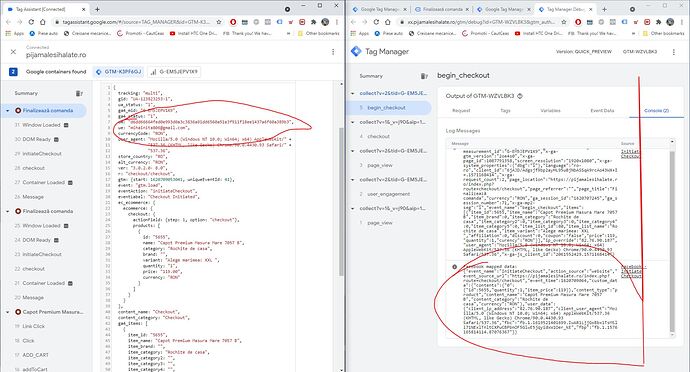The image size is (690, 372).
Task: Switch to the Request tab
Action: coord(461,110)
